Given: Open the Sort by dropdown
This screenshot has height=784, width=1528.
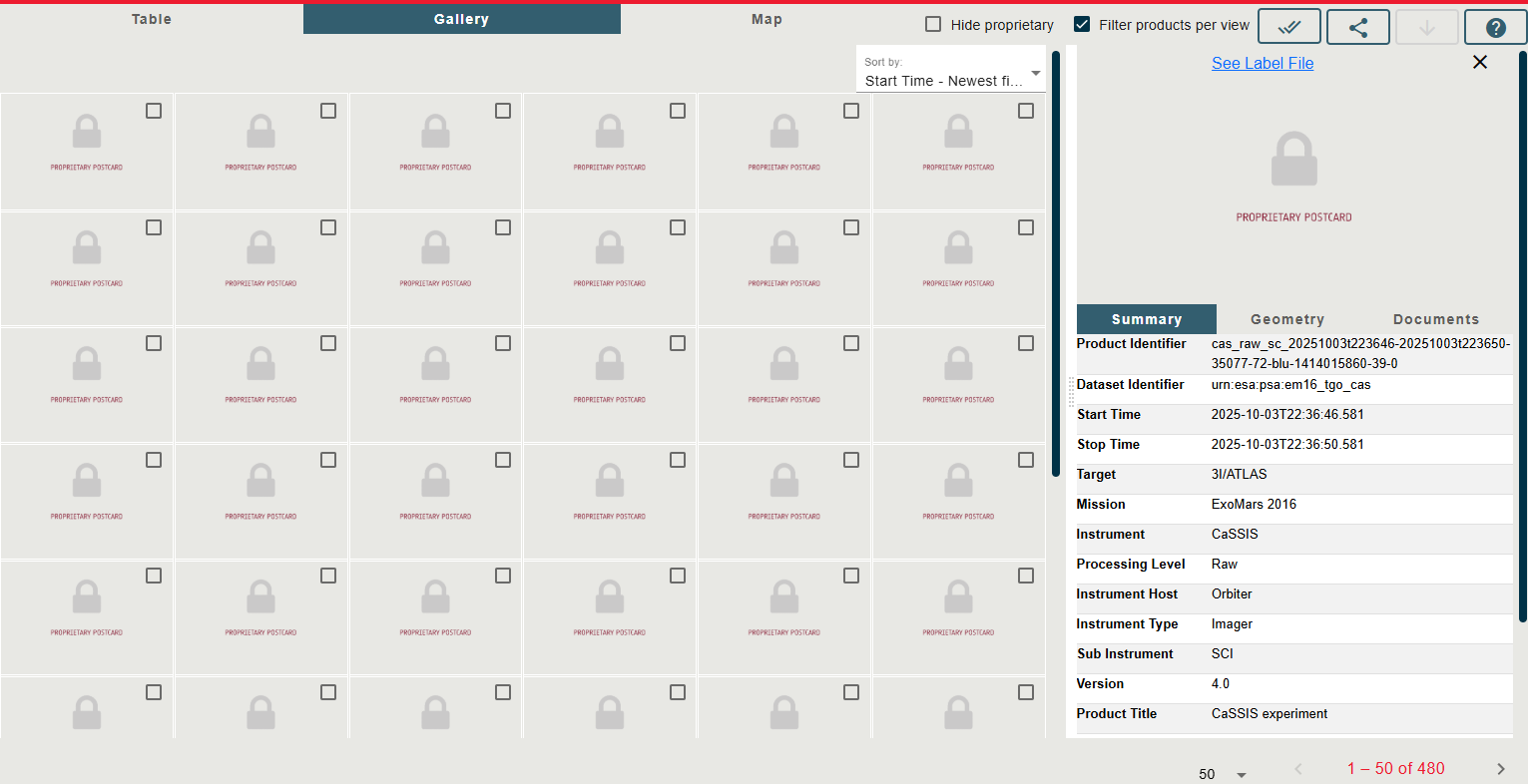Looking at the screenshot, I should pos(951,72).
